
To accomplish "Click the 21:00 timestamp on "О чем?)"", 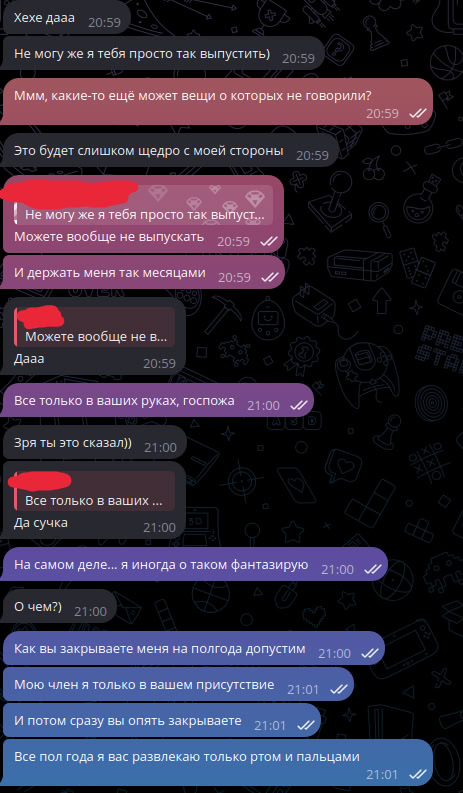I will click(91, 611).
